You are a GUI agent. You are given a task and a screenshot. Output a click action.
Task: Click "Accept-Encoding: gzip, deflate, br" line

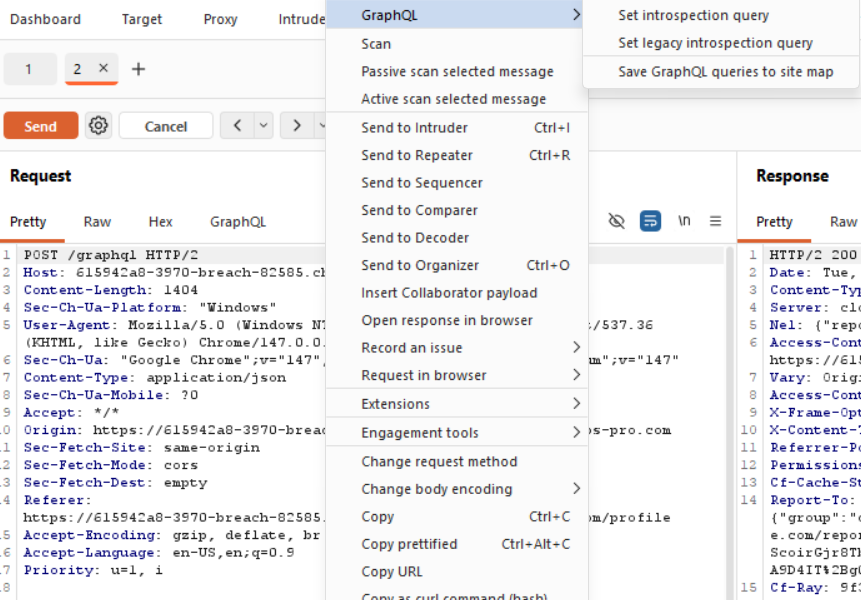point(171,535)
